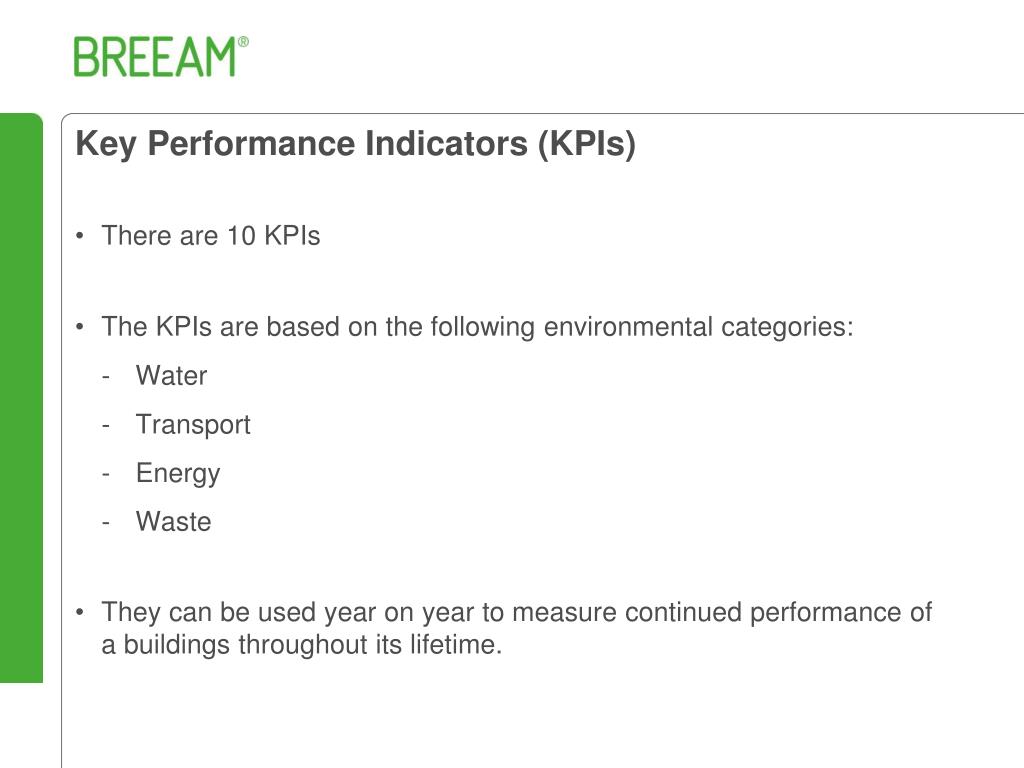1024x768 pixels.
Task: Click the word 'KPIs' in first bullet
Action: [292, 236]
